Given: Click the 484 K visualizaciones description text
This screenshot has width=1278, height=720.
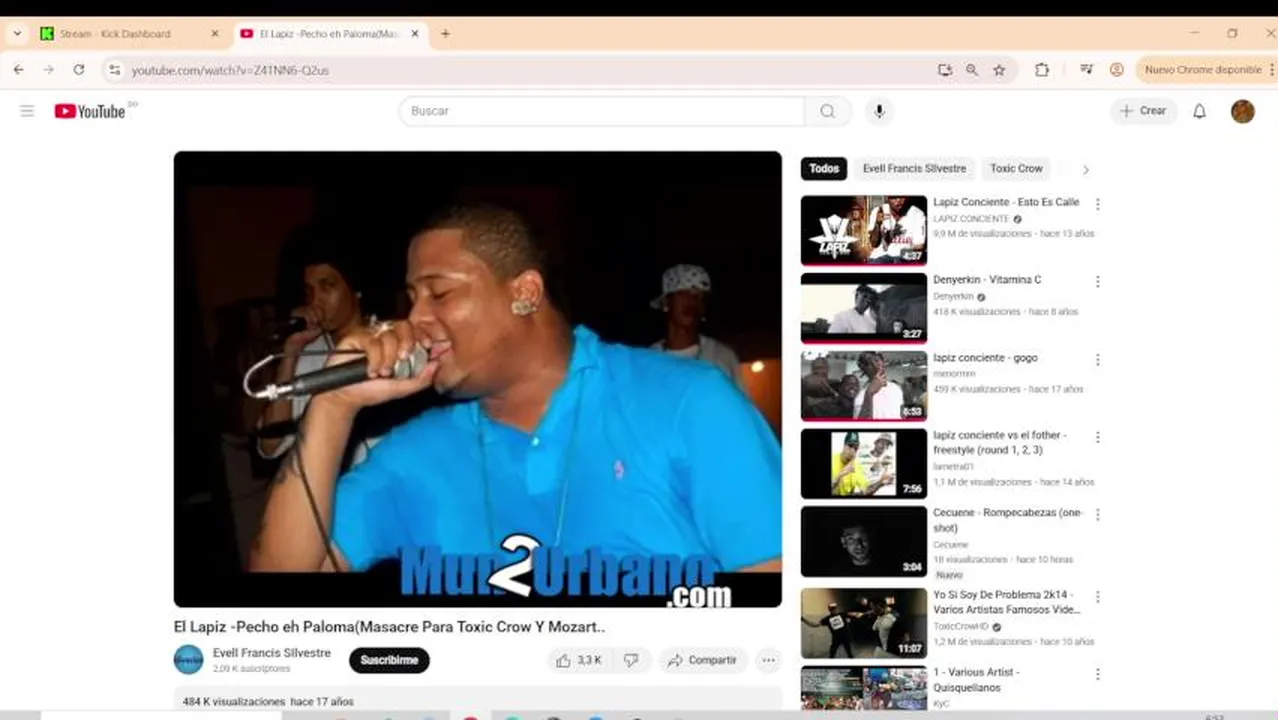Looking at the screenshot, I should point(268,702).
